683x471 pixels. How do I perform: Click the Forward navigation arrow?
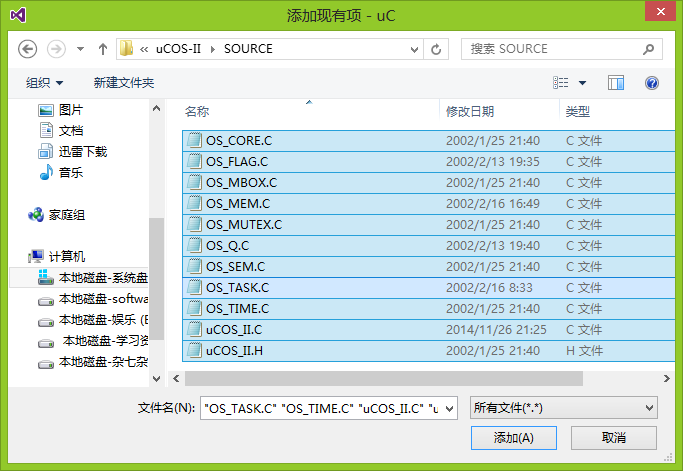point(56,49)
